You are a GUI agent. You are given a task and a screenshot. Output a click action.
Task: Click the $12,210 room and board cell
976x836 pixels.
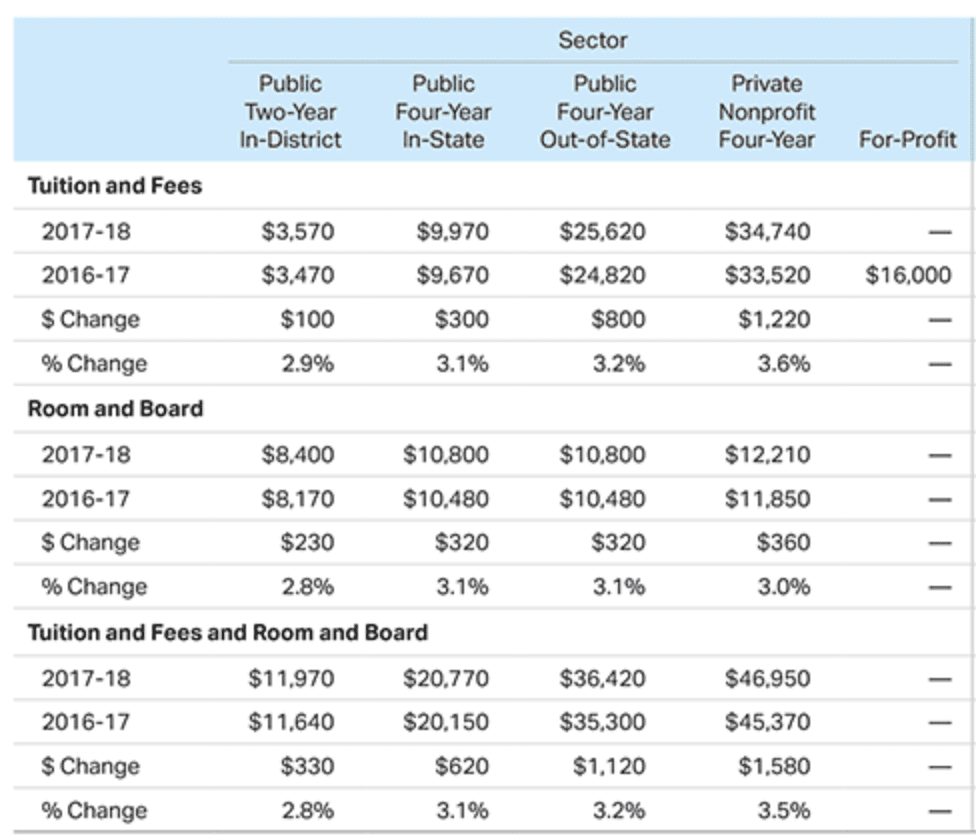767,455
